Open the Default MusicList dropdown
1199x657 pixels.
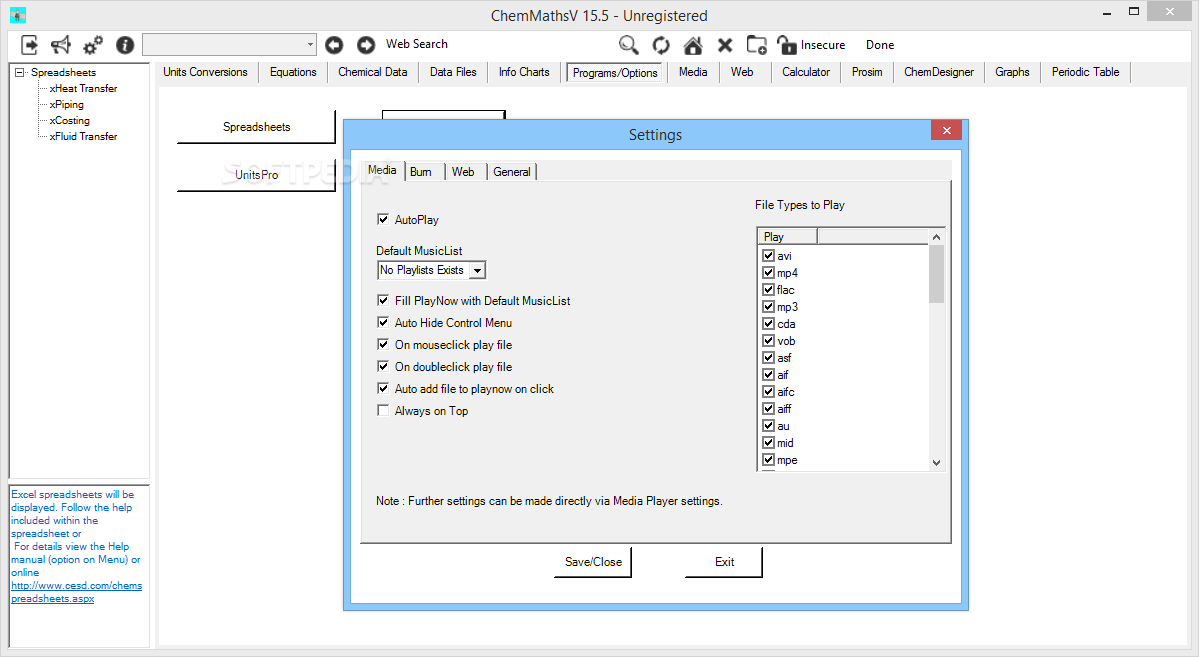click(x=477, y=270)
